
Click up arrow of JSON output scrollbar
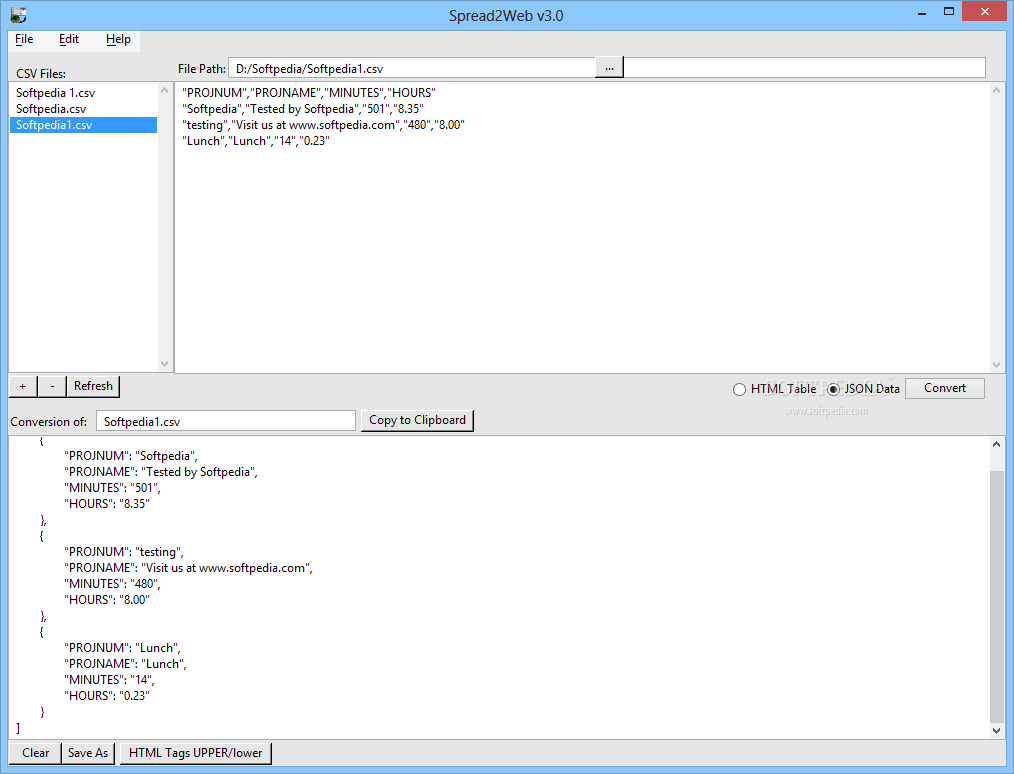click(x=997, y=444)
